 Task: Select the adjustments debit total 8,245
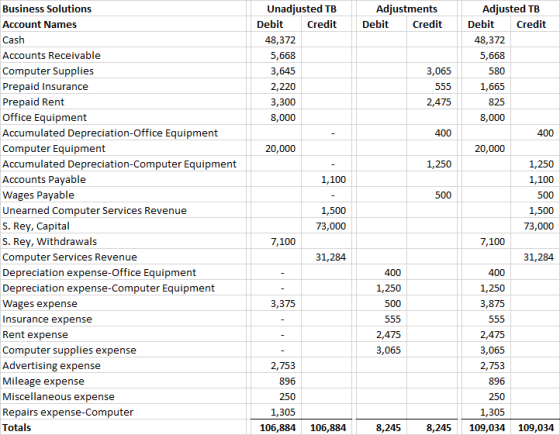point(388,428)
